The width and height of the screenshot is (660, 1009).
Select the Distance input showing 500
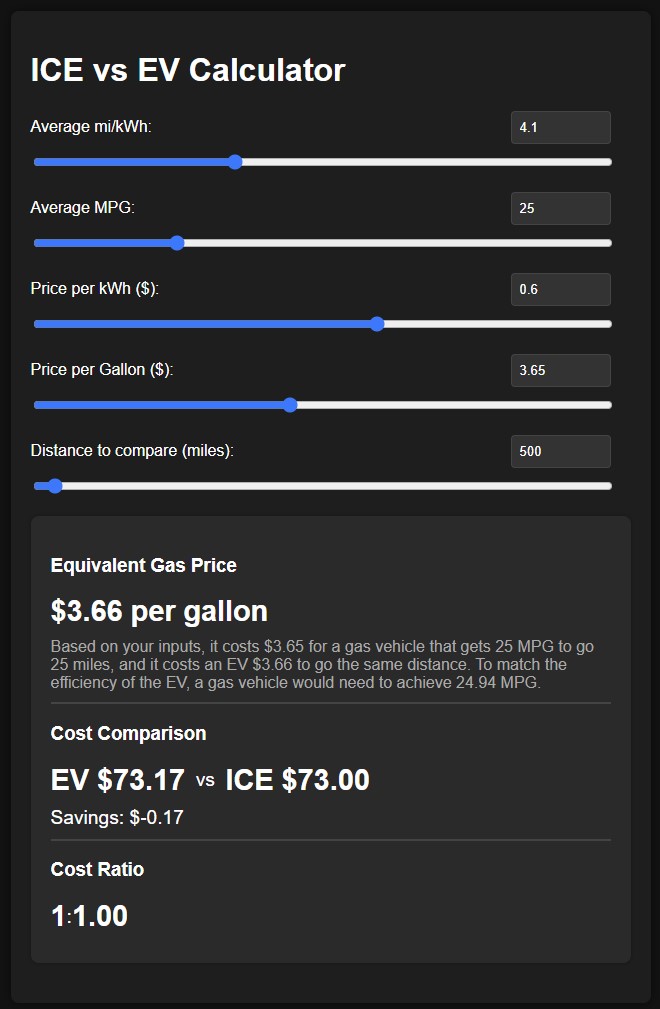[560, 451]
